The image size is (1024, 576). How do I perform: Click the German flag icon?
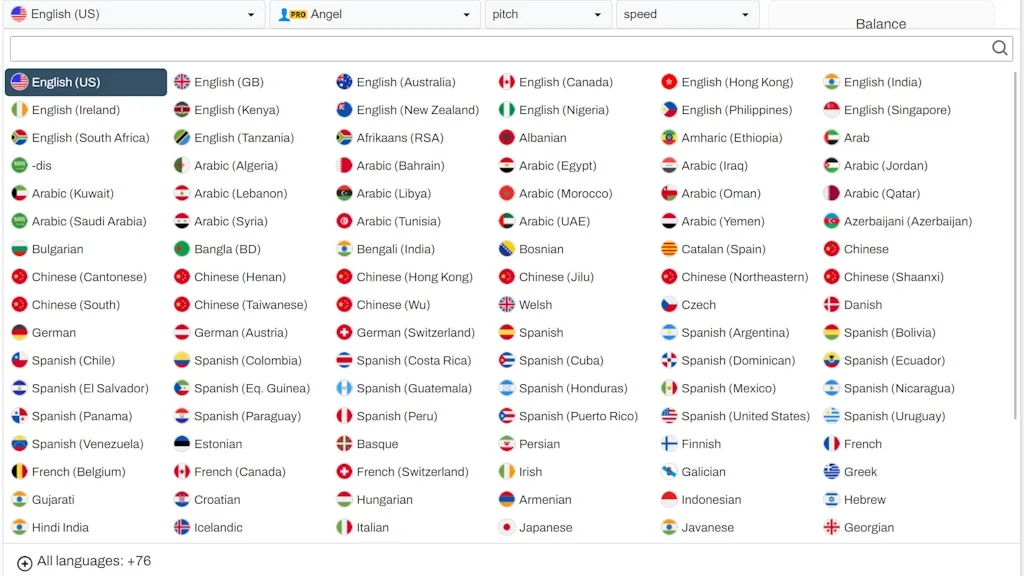coord(19,332)
